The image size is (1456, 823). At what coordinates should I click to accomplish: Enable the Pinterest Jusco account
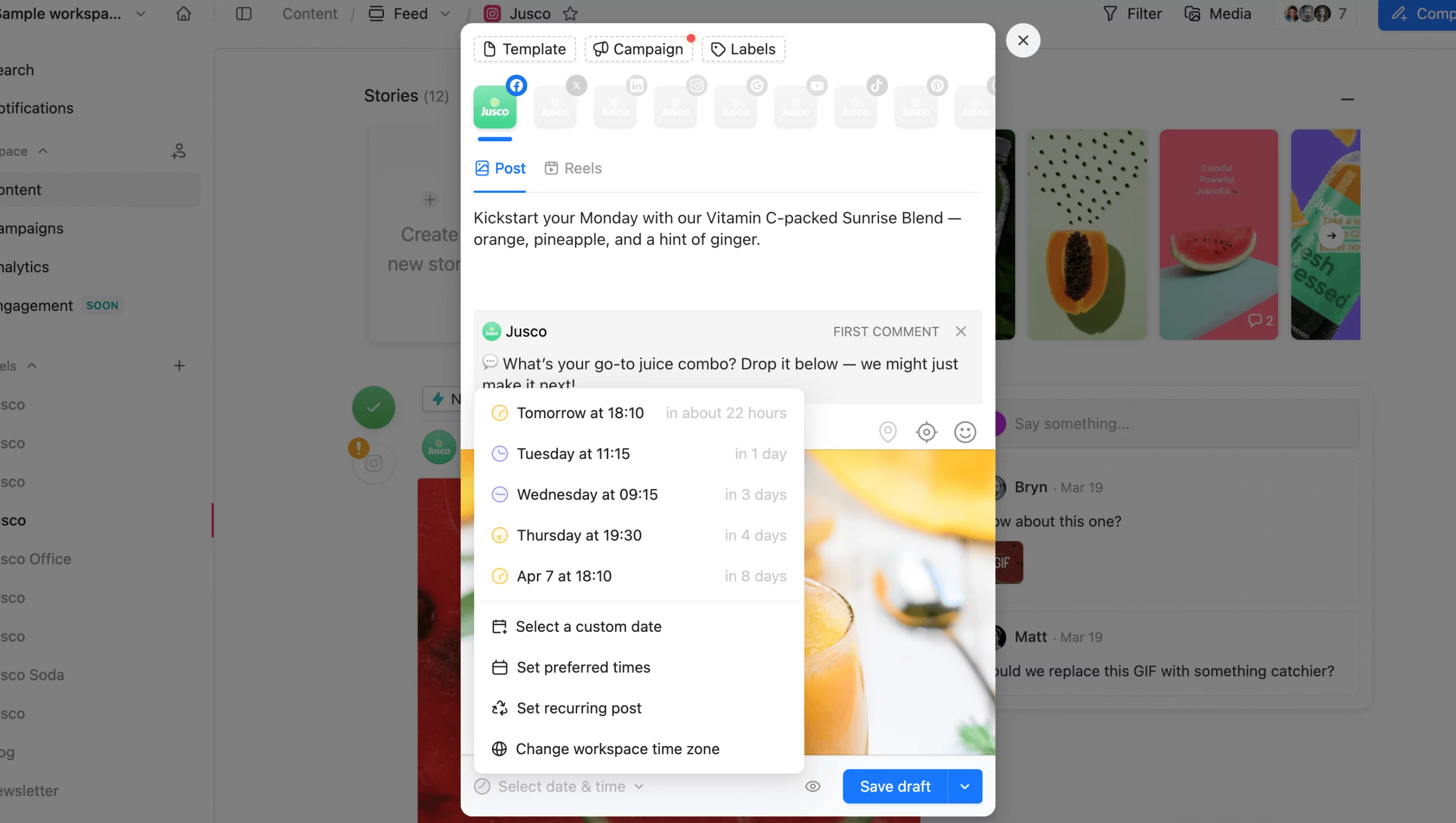[916, 107]
